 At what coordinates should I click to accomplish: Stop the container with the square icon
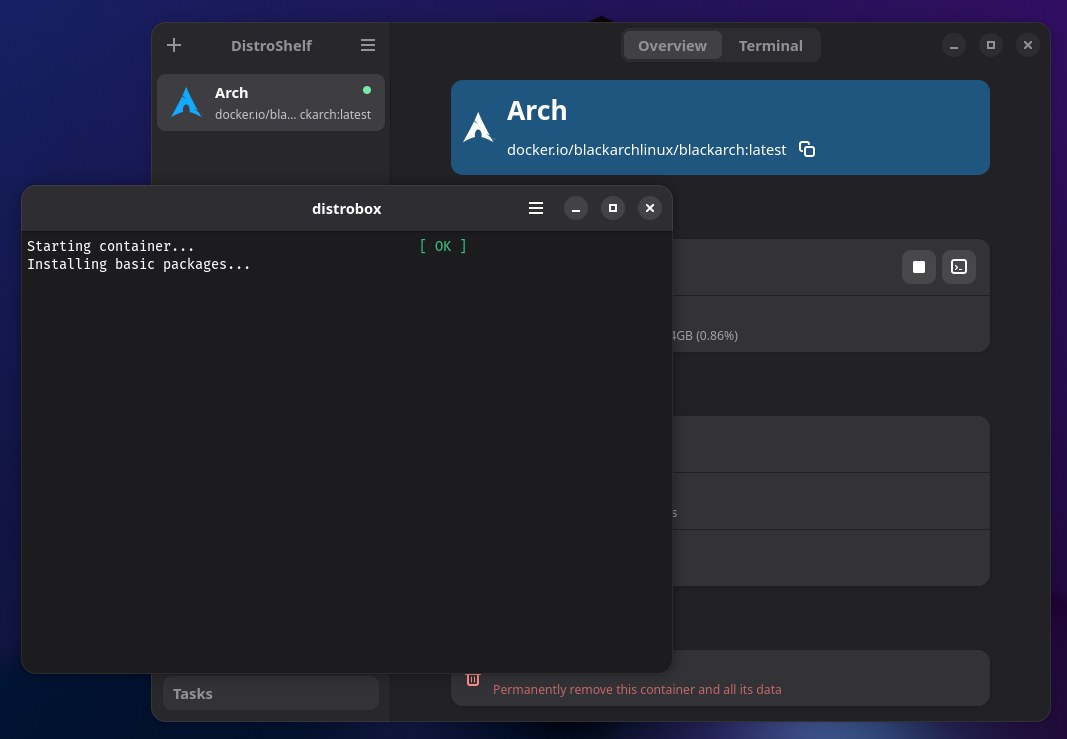919,267
